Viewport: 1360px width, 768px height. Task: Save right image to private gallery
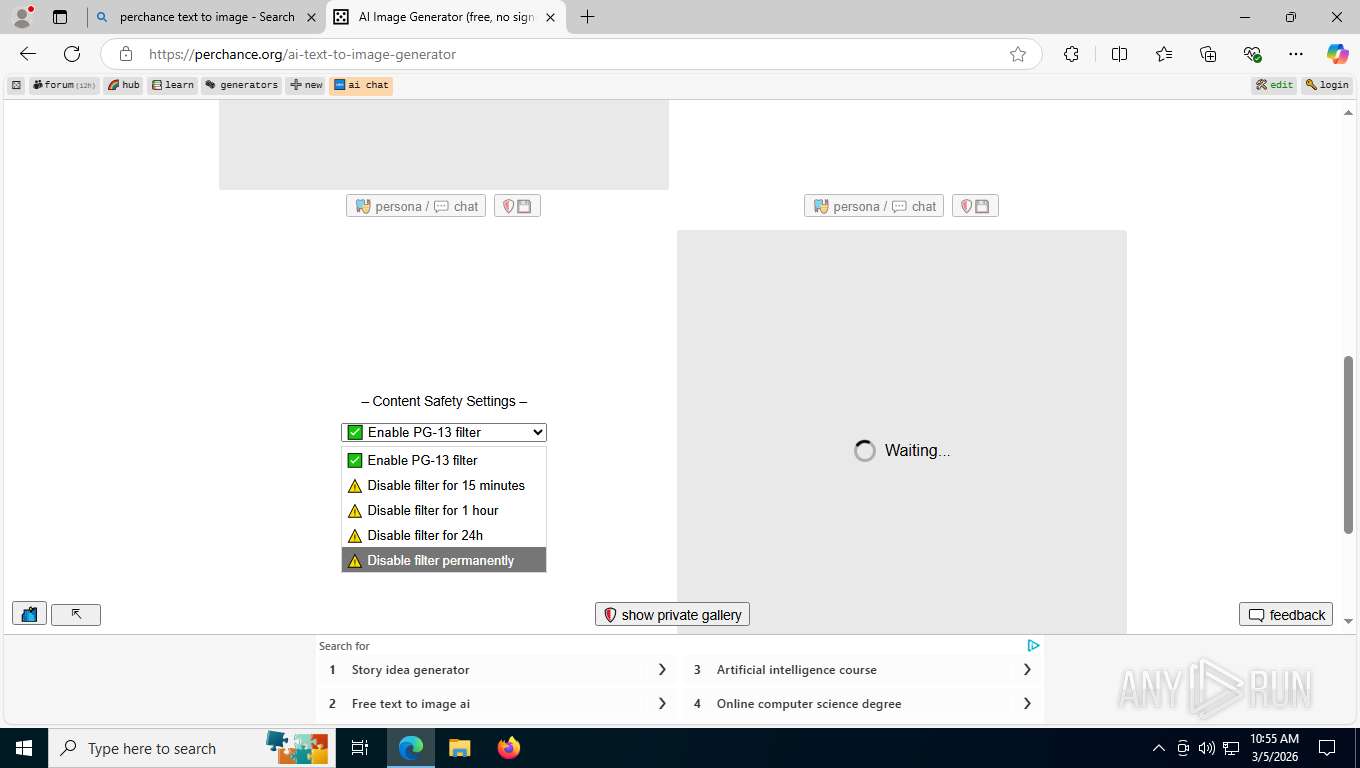[x=975, y=206]
